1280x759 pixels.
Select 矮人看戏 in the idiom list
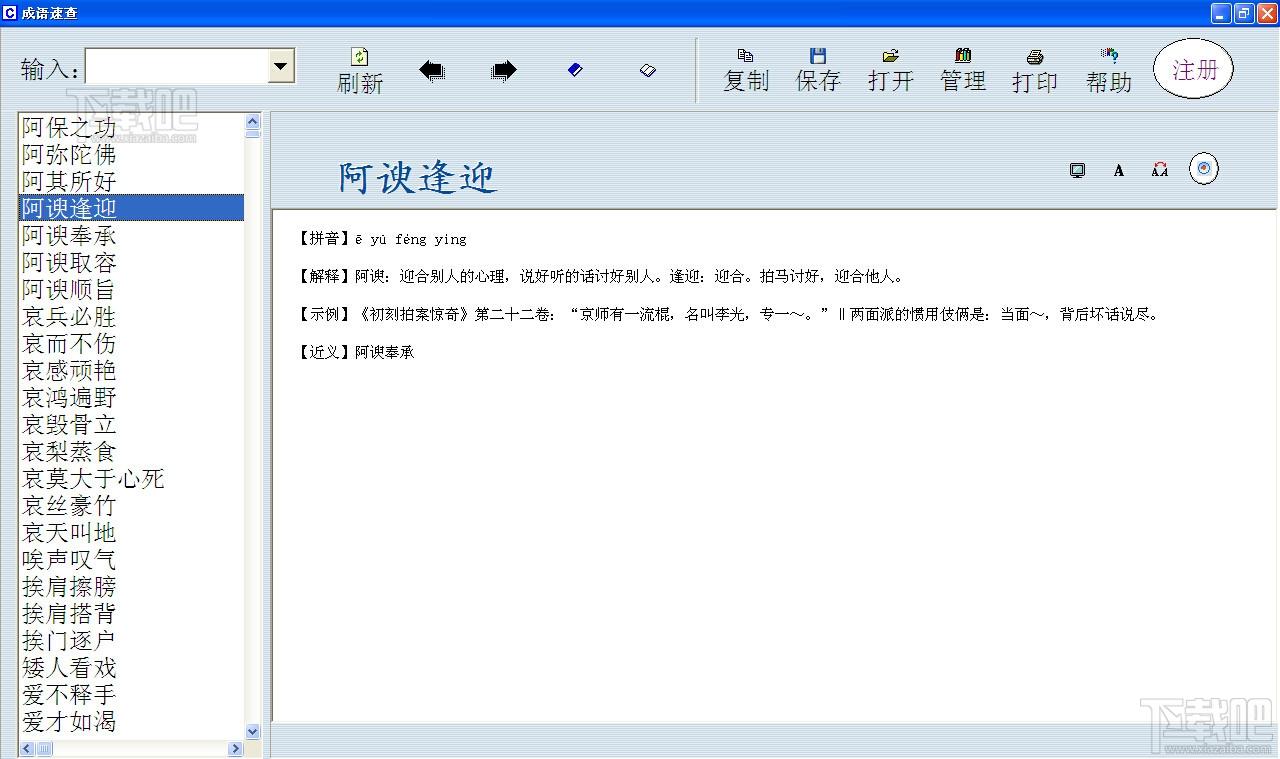(131, 667)
